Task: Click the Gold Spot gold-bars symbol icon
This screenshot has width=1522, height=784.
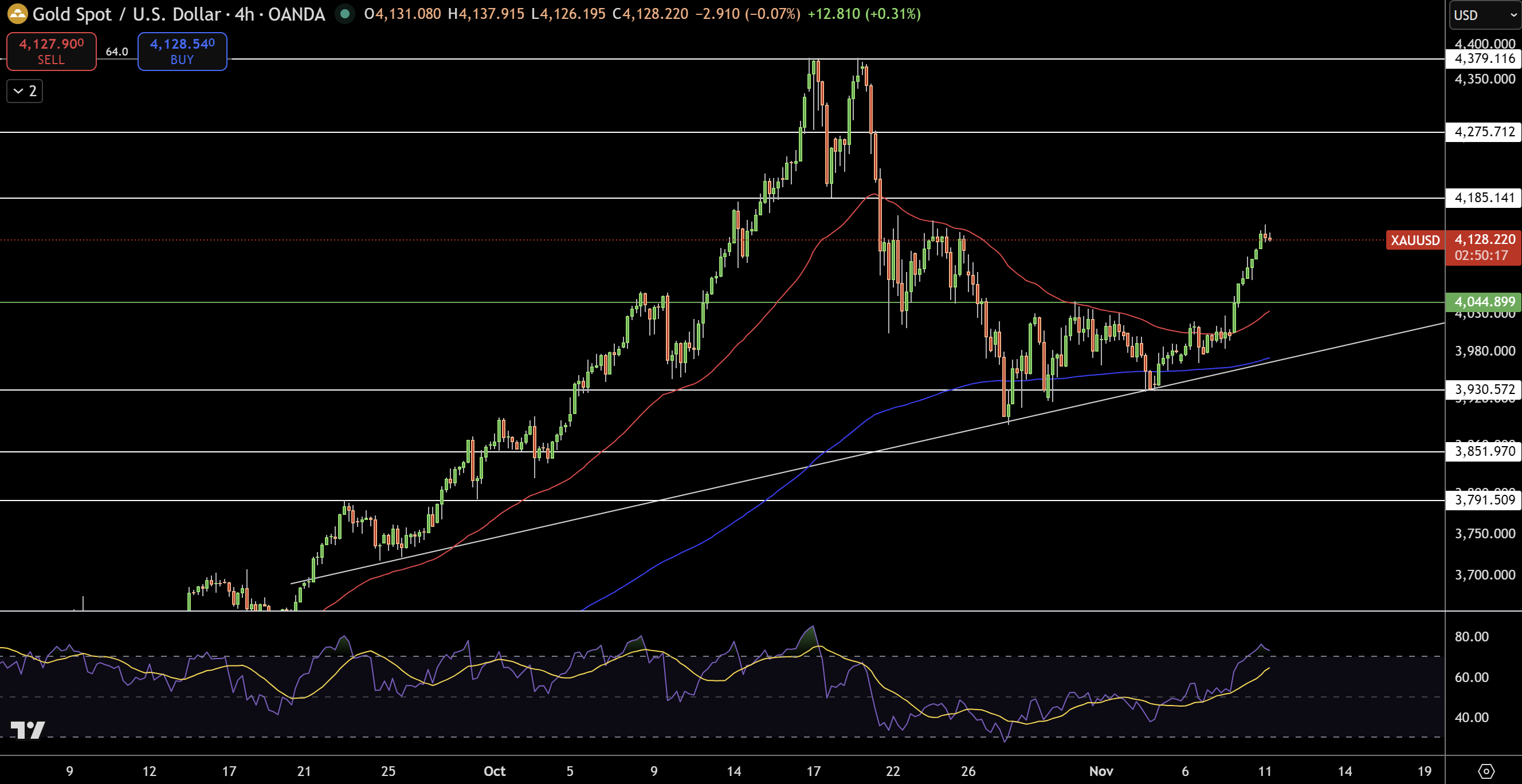Action: [x=18, y=14]
